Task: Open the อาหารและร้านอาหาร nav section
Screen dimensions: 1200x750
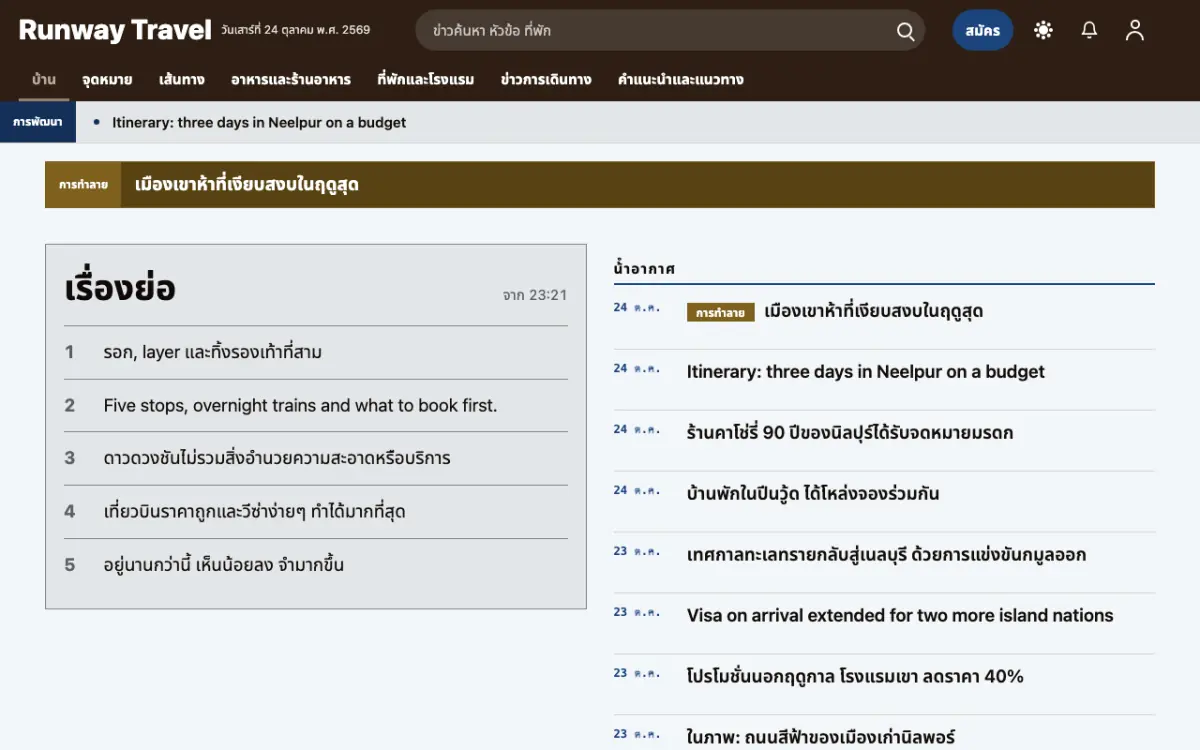Action: click(291, 80)
